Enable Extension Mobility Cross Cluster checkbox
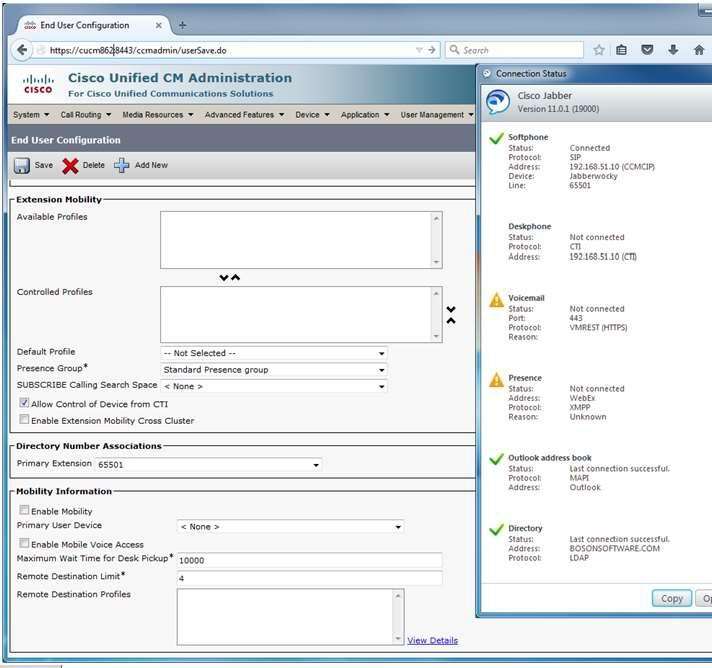 pos(24,420)
